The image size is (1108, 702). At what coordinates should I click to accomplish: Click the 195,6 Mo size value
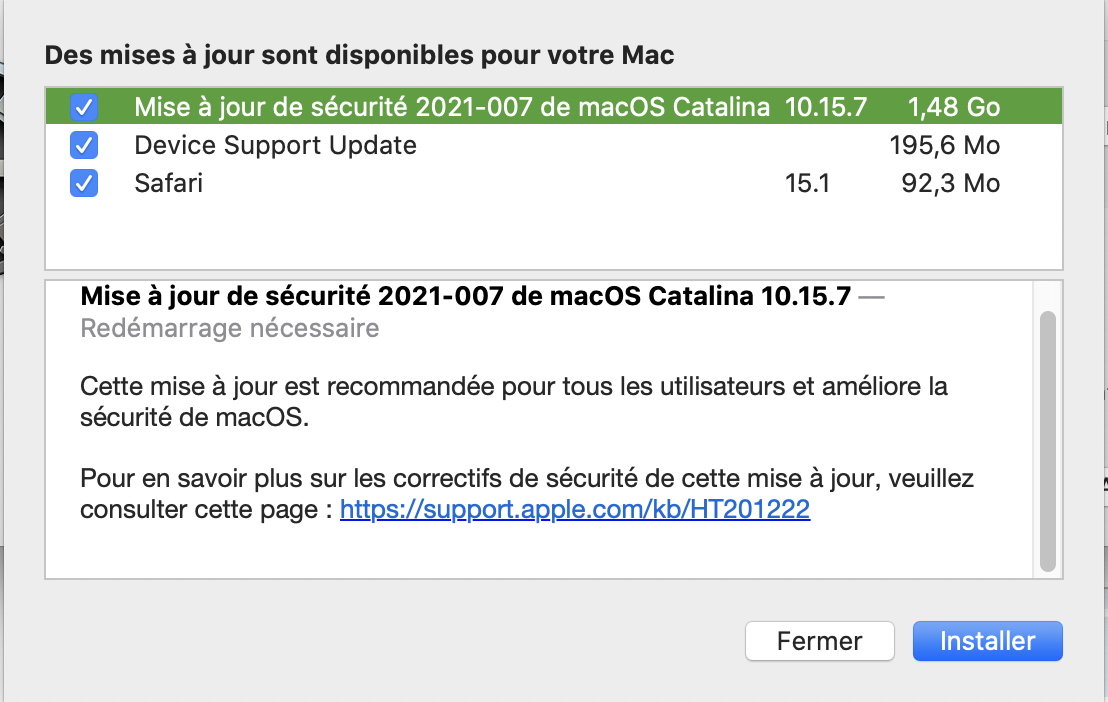pyautogui.click(x=944, y=146)
